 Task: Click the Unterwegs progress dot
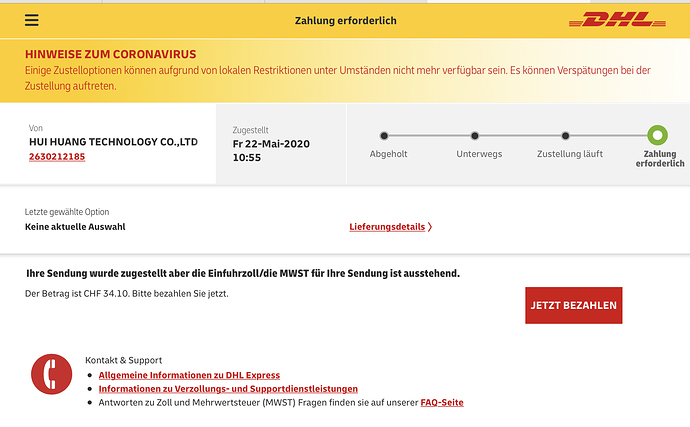(x=479, y=135)
